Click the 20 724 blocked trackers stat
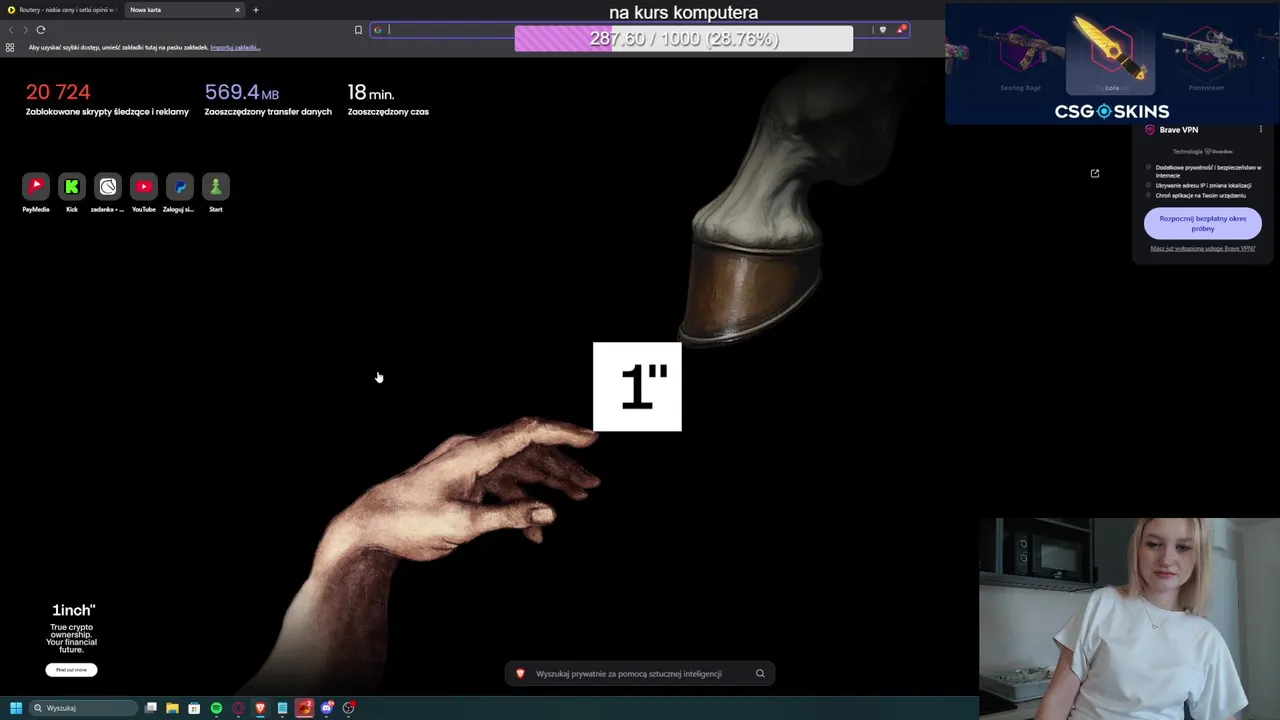The image size is (1280, 720). click(107, 99)
